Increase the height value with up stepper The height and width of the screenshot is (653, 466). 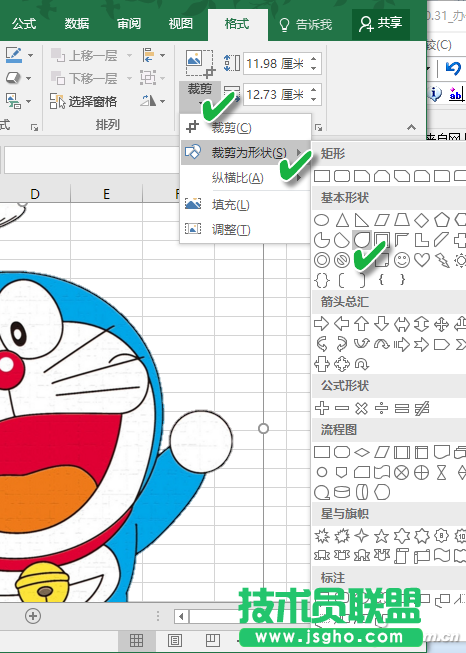coord(314,60)
